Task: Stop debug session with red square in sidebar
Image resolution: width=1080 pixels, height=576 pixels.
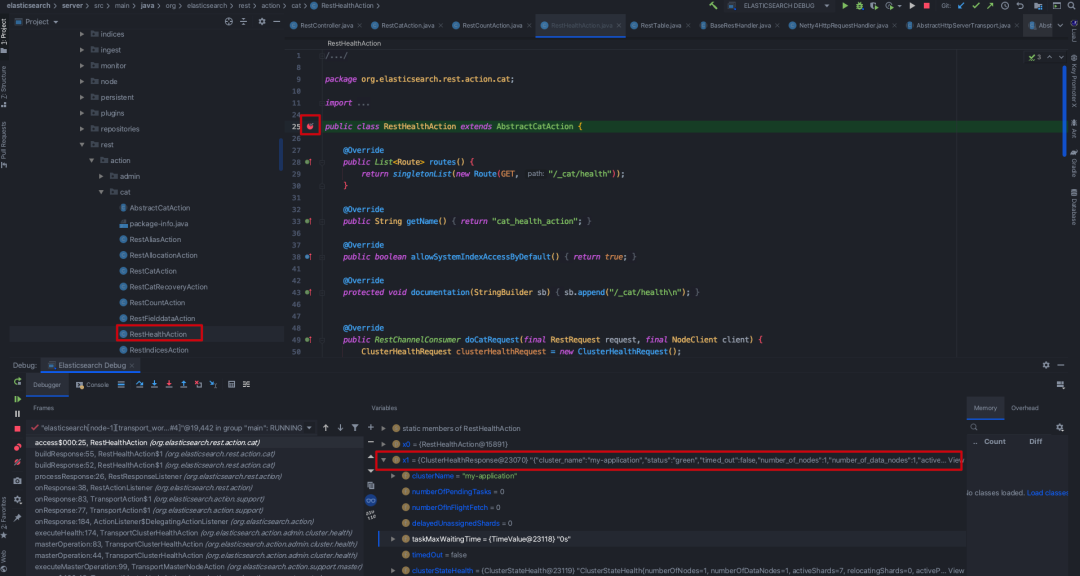Action: (17, 429)
